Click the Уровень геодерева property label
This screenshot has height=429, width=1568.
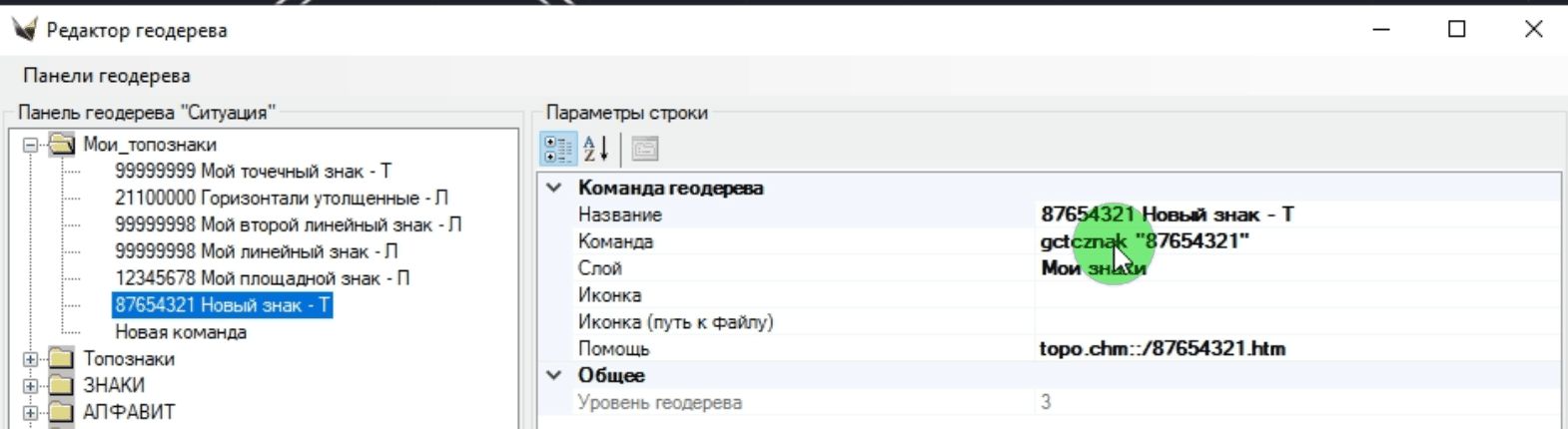659,403
